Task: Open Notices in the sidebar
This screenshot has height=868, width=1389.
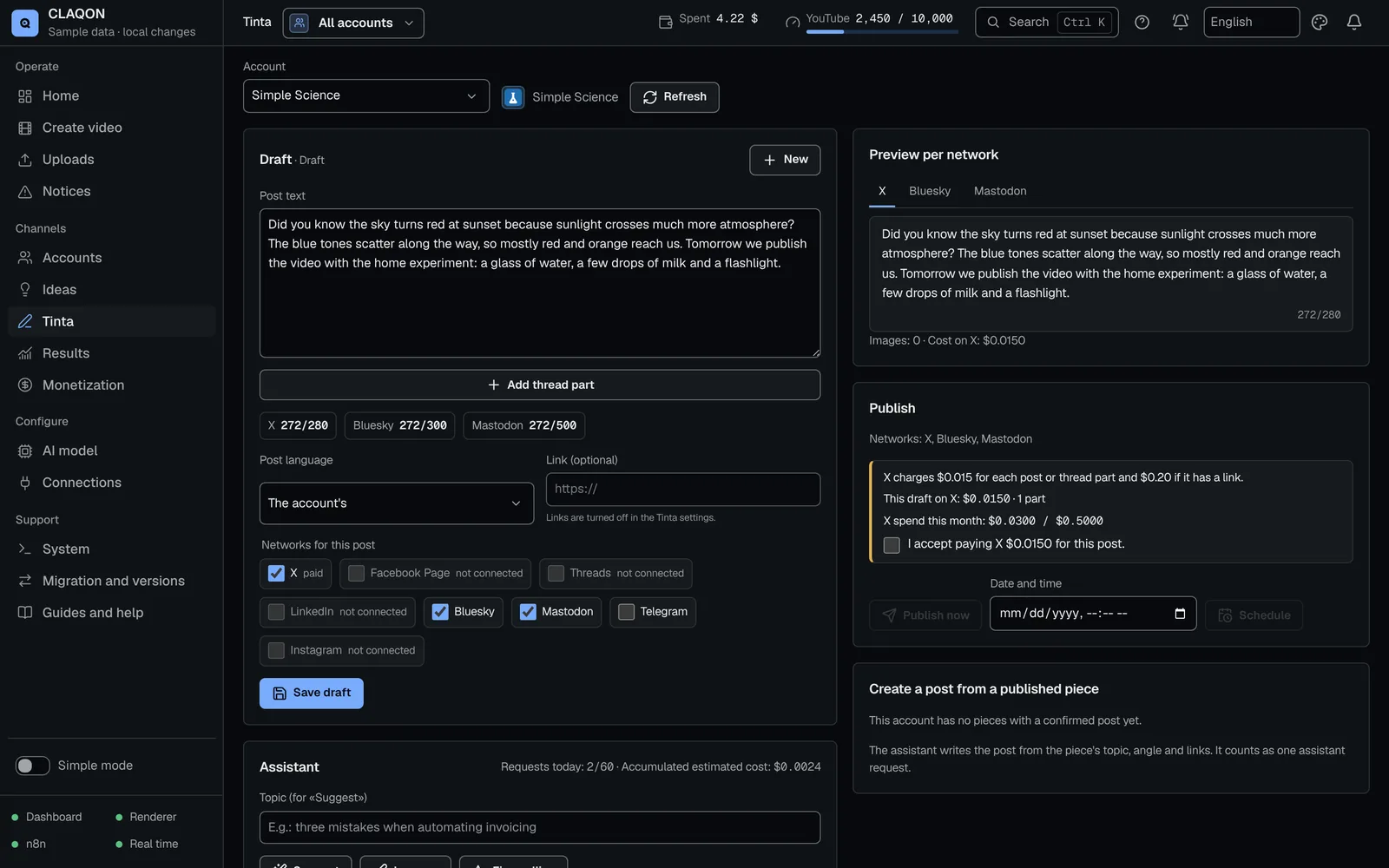Action: click(111, 192)
